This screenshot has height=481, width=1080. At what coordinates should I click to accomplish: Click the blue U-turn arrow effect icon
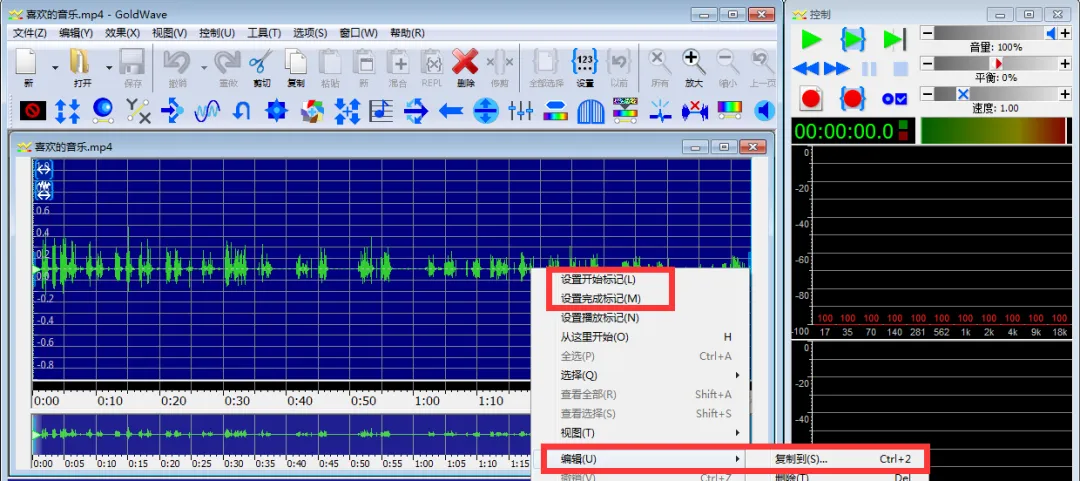click(x=241, y=110)
